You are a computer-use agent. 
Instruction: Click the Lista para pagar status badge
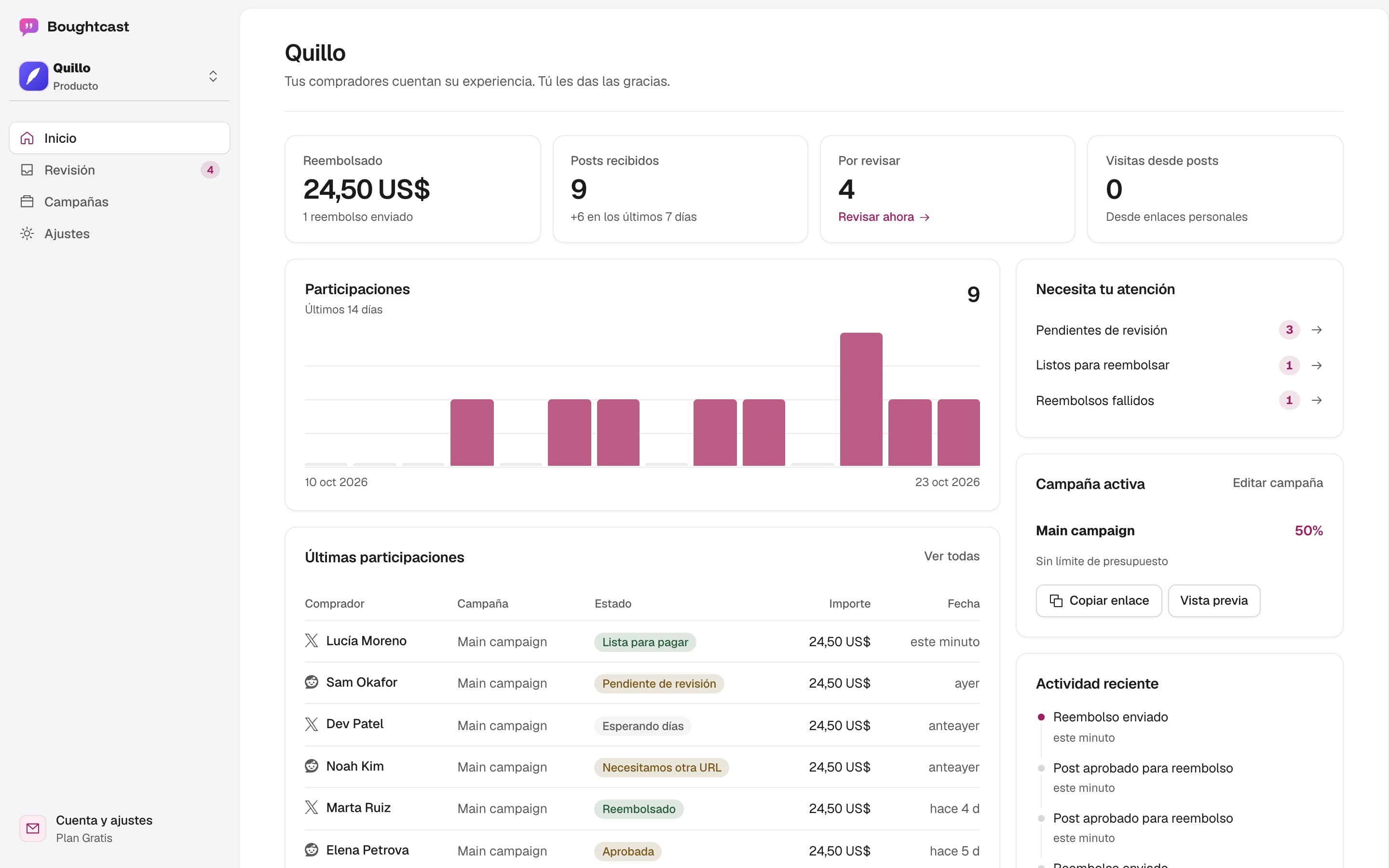click(644, 642)
